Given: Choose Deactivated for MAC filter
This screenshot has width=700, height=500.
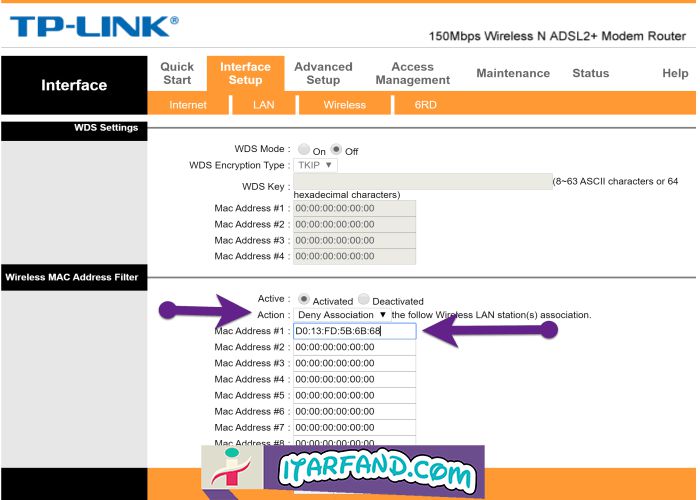Looking at the screenshot, I should coord(364,299).
